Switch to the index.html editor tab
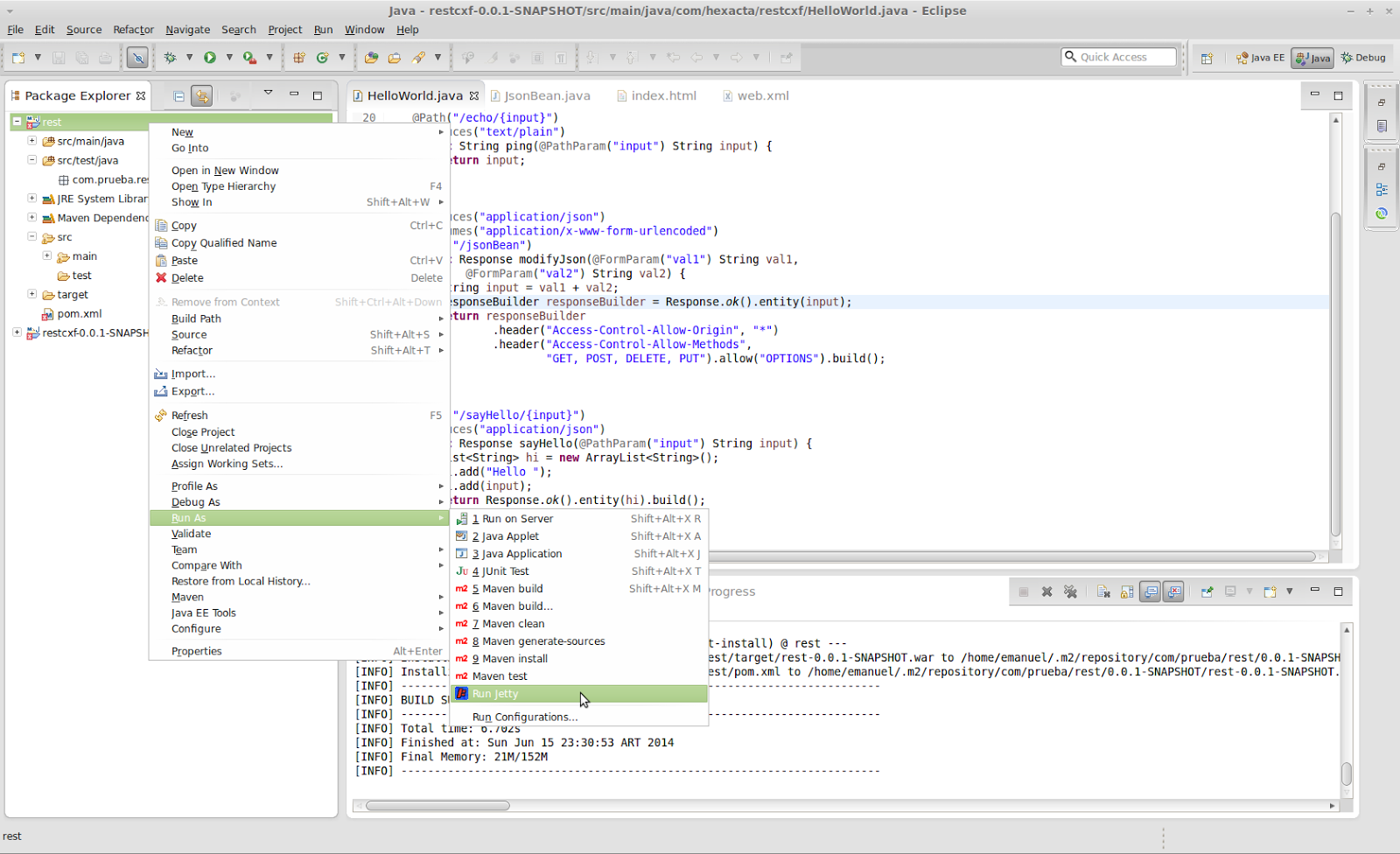The height and width of the screenshot is (854, 1400). click(x=656, y=95)
